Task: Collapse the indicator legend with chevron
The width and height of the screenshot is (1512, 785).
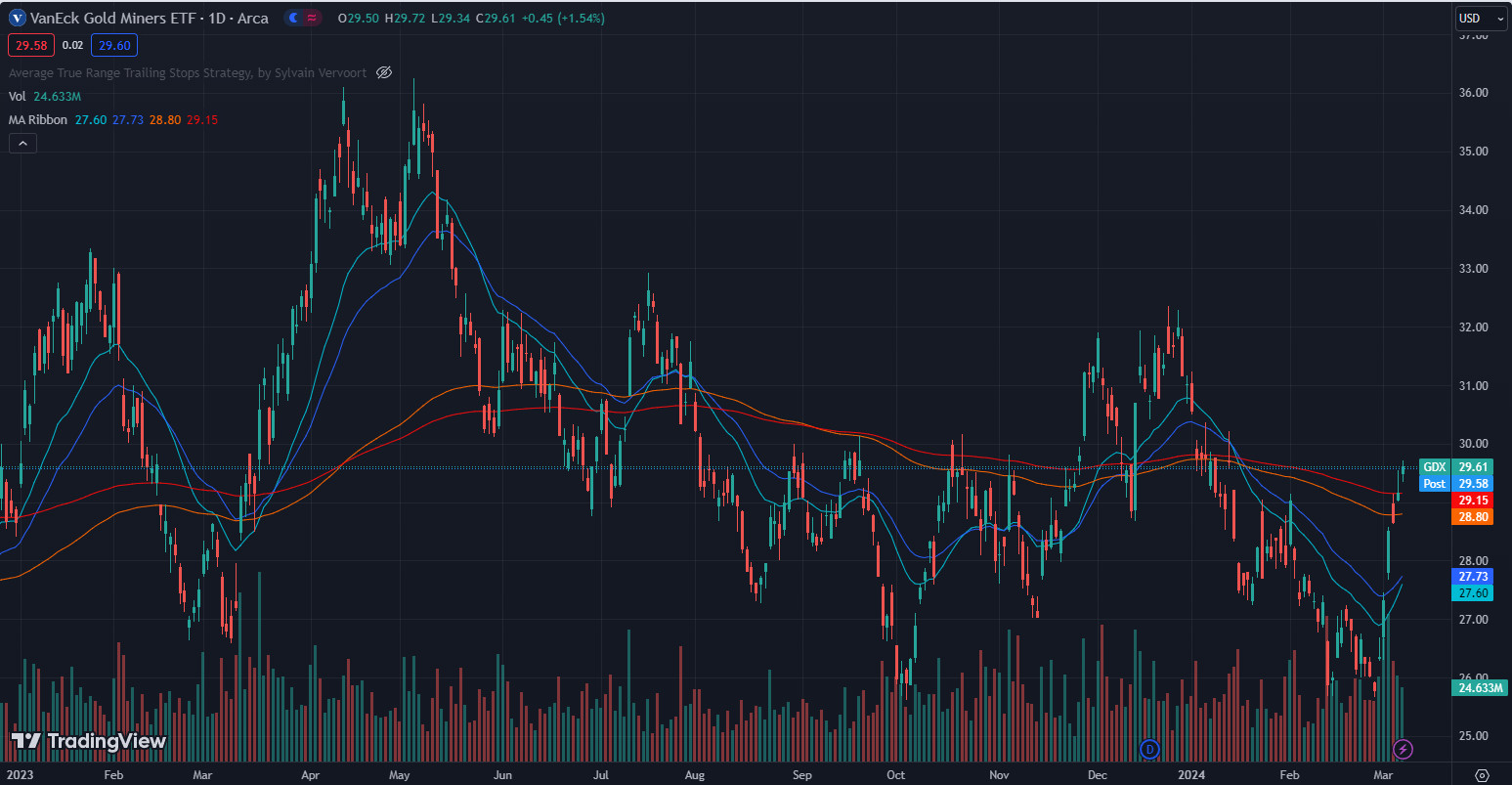Action: click(x=22, y=143)
